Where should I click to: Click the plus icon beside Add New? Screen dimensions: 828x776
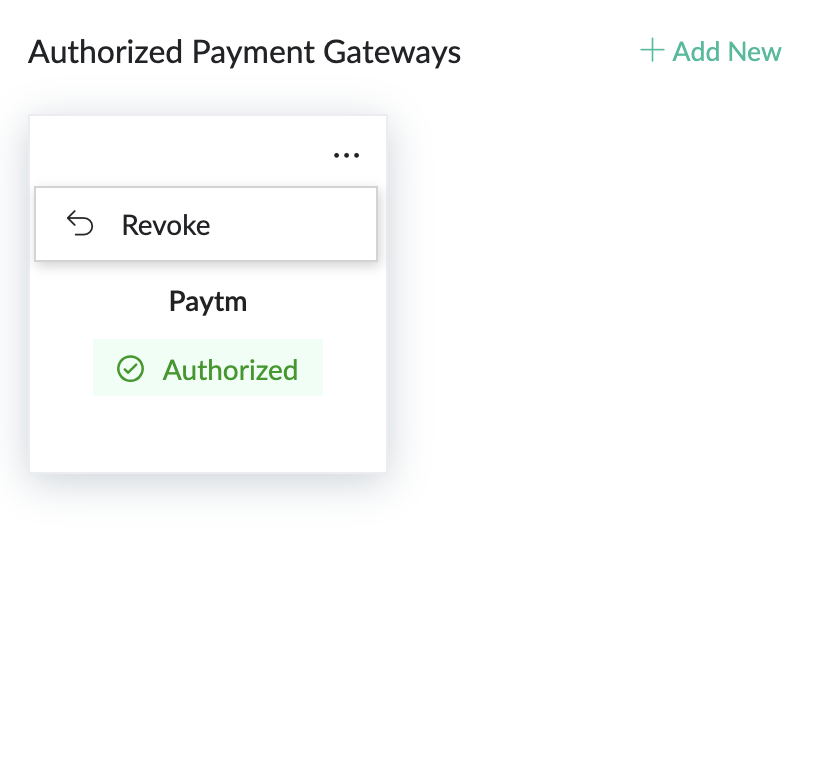(652, 50)
